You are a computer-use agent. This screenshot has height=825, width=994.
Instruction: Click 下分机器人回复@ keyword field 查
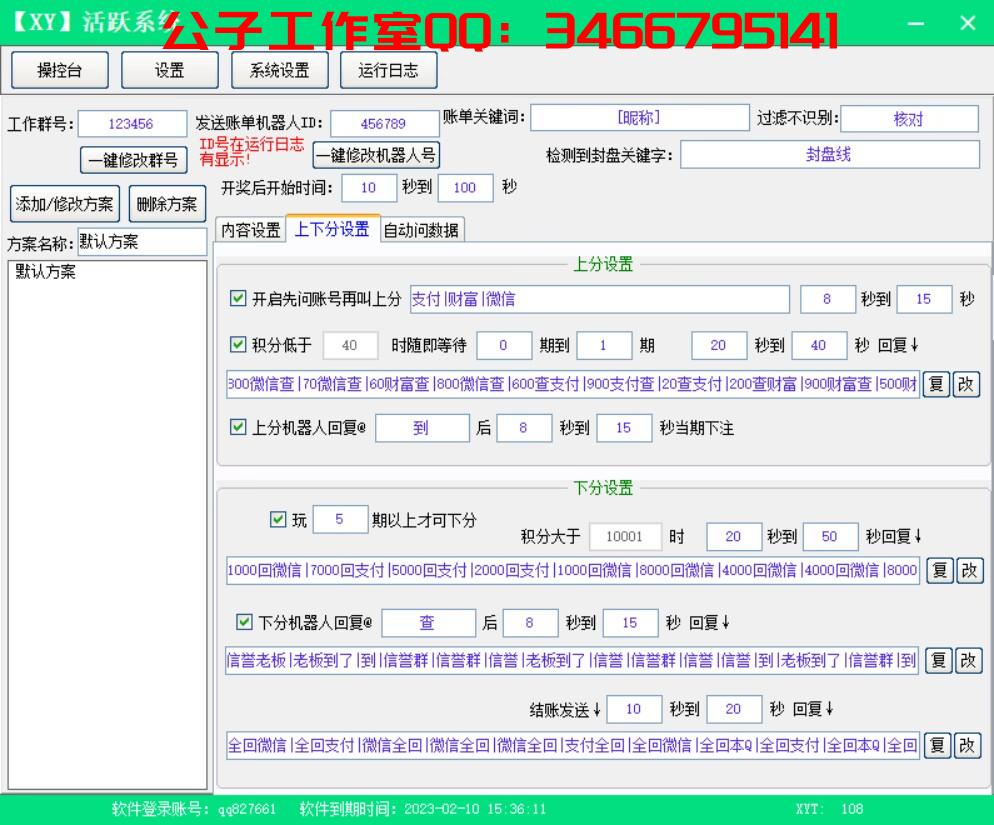coord(428,623)
